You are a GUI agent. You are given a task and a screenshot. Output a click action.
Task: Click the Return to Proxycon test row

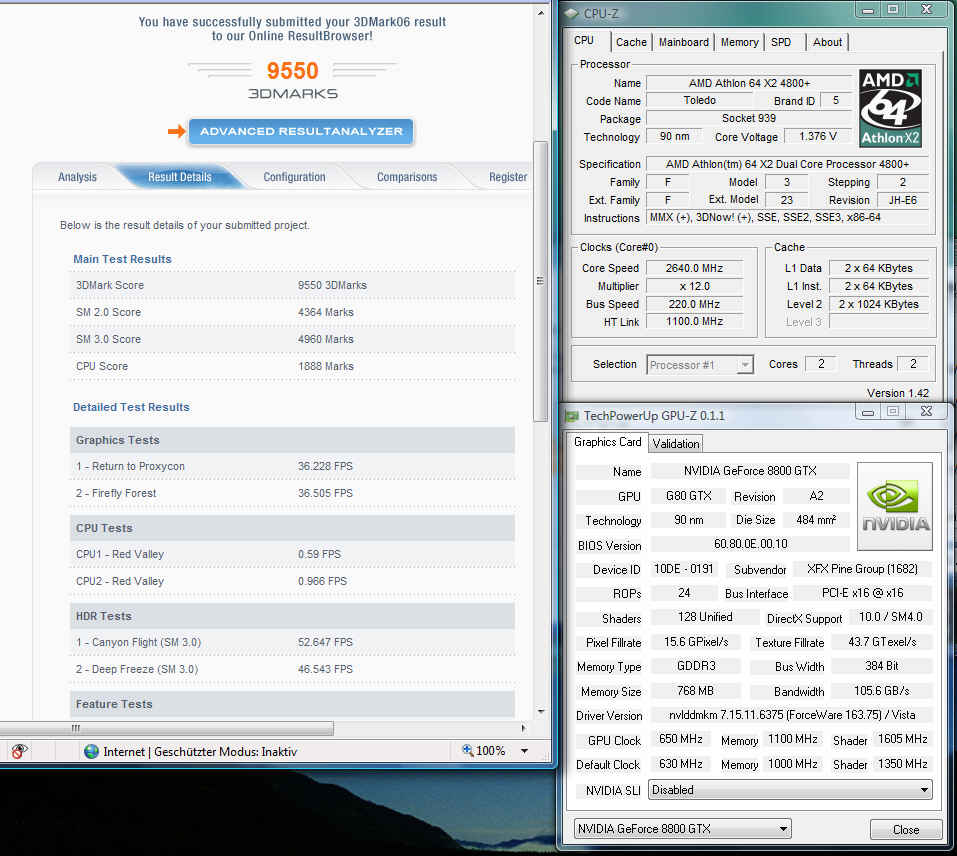[292, 466]
